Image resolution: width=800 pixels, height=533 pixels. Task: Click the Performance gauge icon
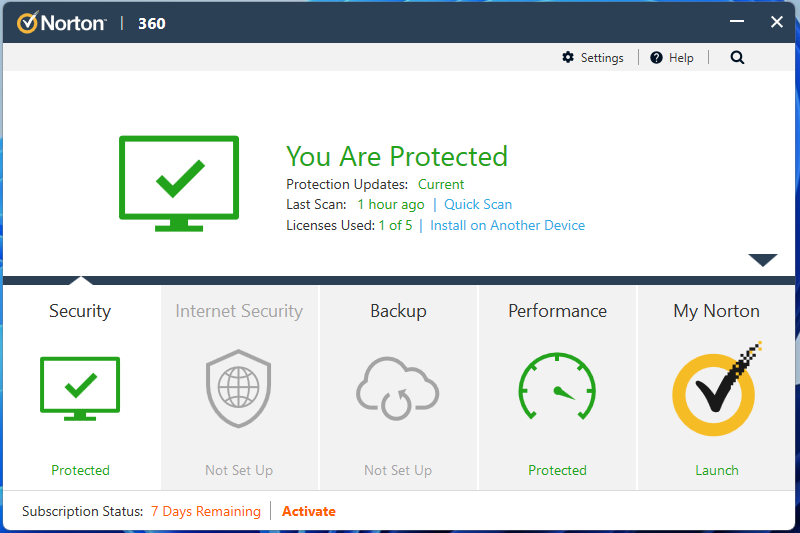557,389
